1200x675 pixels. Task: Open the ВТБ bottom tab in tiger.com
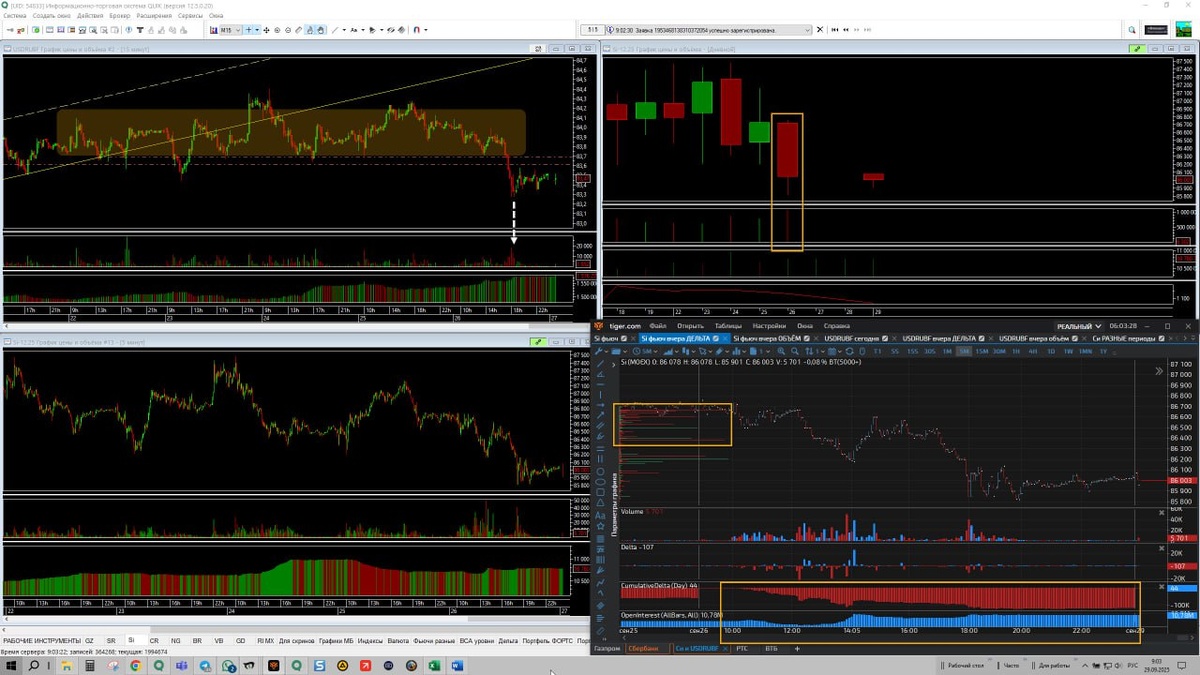point(772,649)
